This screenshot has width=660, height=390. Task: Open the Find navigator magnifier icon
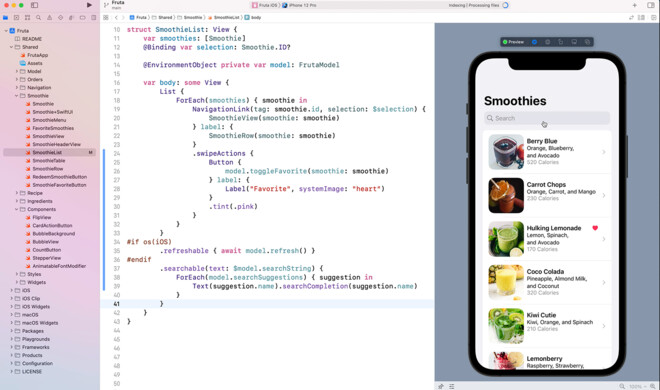(x=38, y=18)
